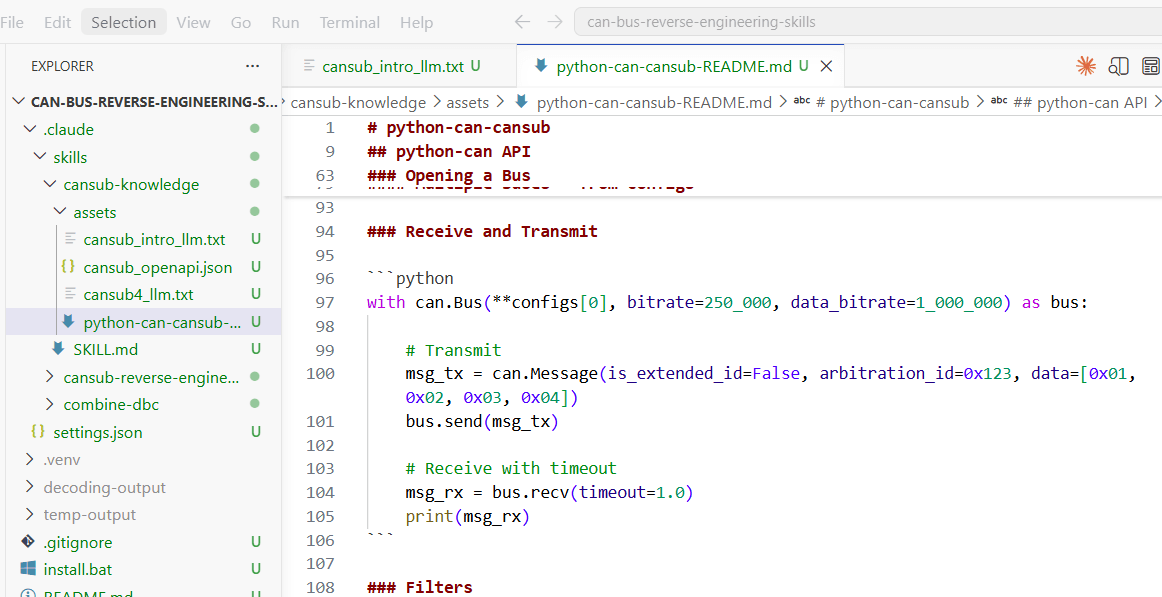Image resolution: width=1162 pixels, height=597 pixels.
Task: Click the back navigation arrow
Action: [522, 22]
